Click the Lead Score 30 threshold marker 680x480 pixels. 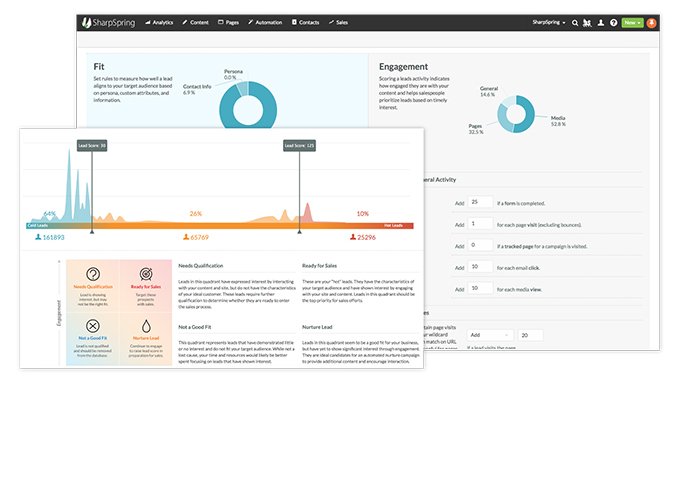(x=92, y=146)
